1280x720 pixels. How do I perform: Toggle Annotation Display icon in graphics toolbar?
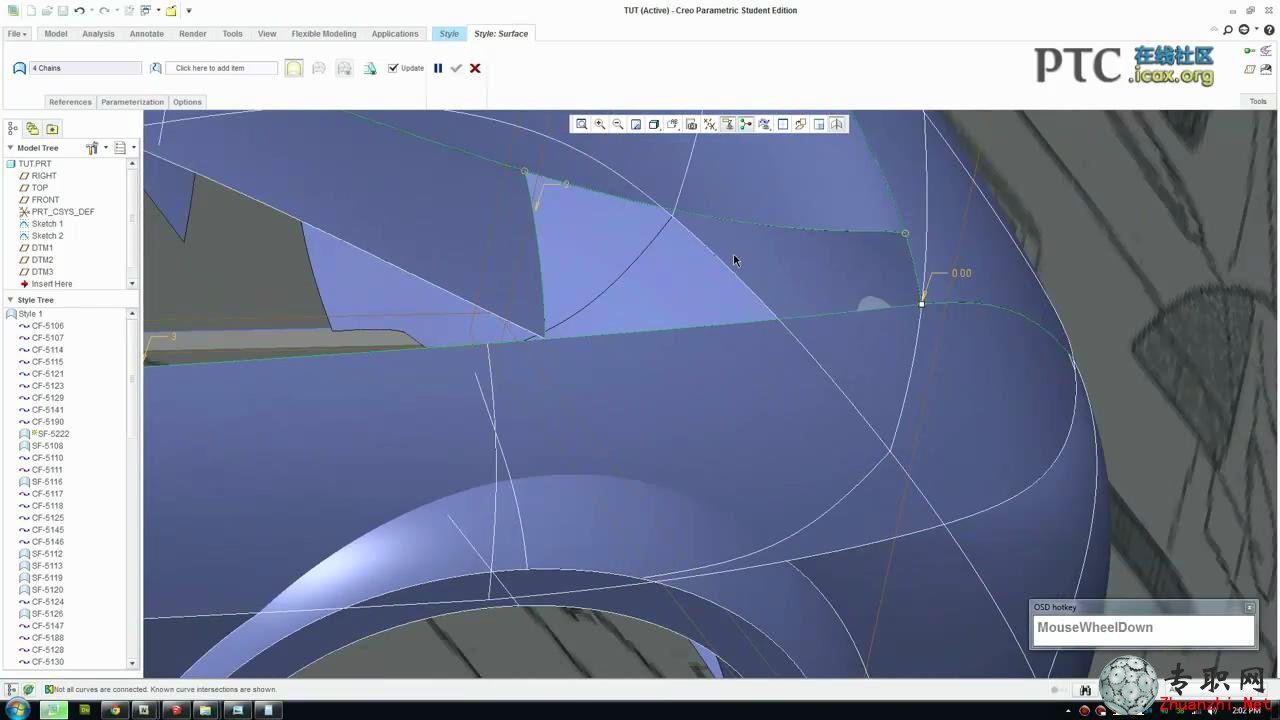[728, 124]
